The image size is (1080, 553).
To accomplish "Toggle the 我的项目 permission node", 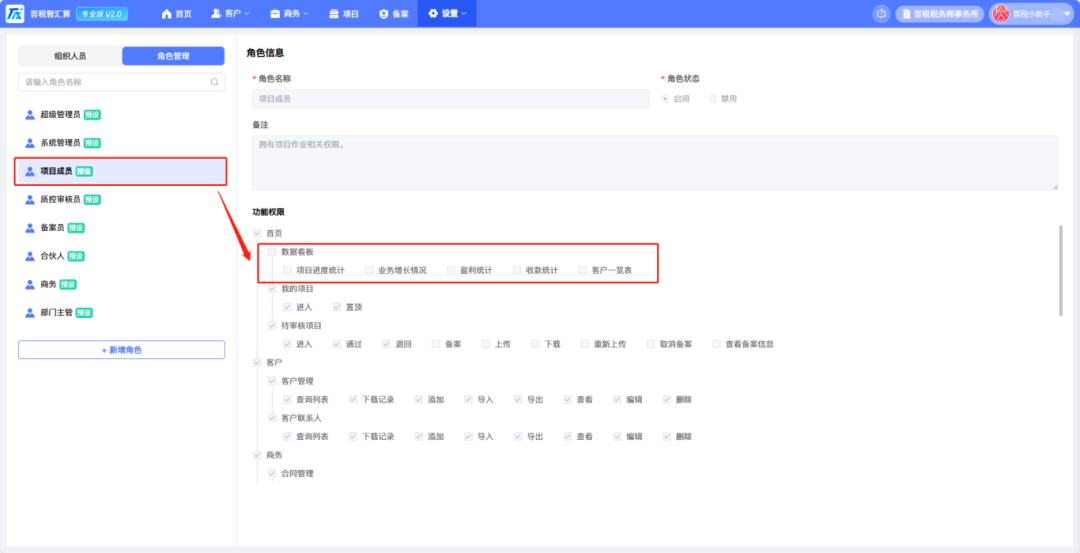I will (273, 289).
